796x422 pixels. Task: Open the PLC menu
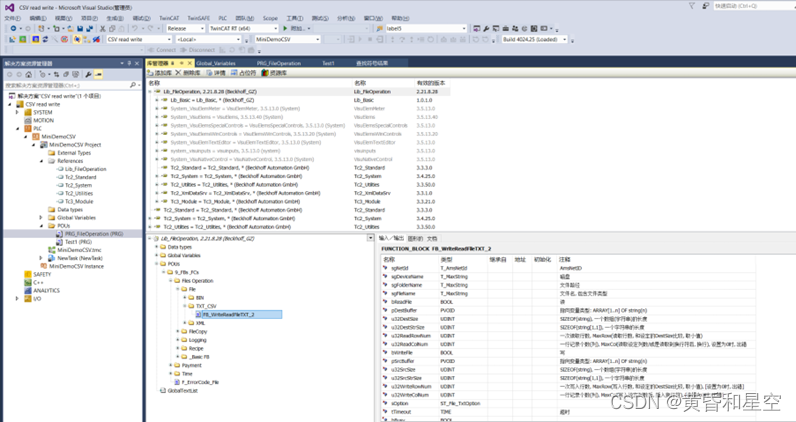click(x=223, y=18)
